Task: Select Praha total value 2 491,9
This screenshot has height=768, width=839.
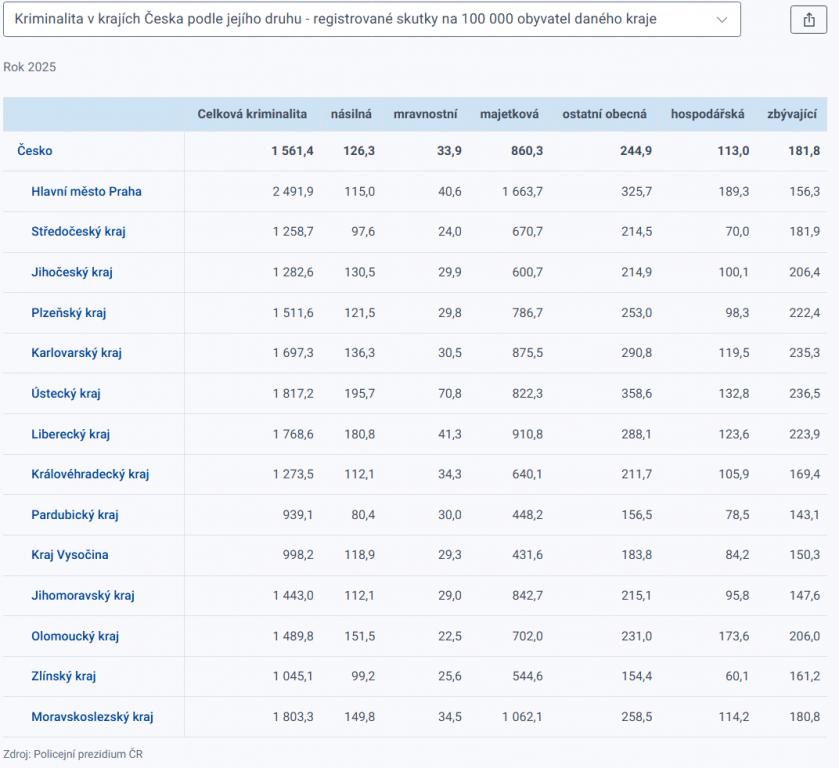Action: [293, 192]
